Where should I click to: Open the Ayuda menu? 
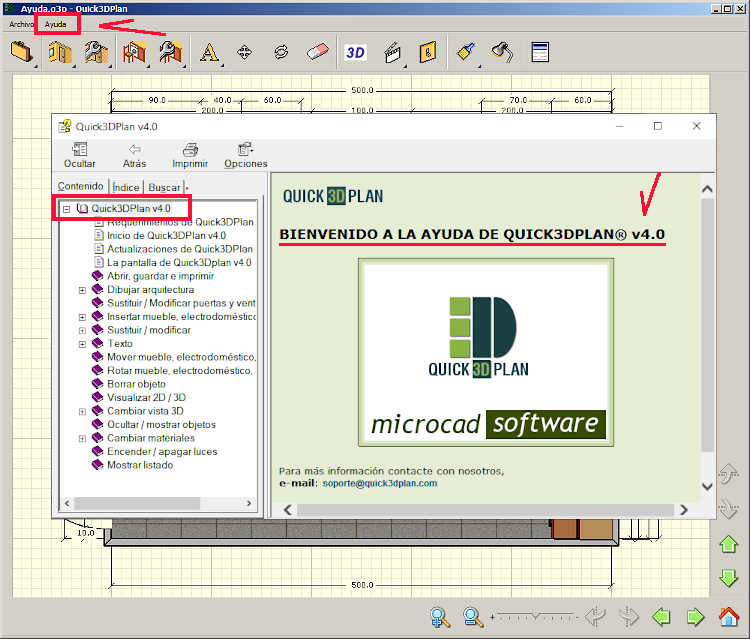pyautogui.click(x=55, y=24)
